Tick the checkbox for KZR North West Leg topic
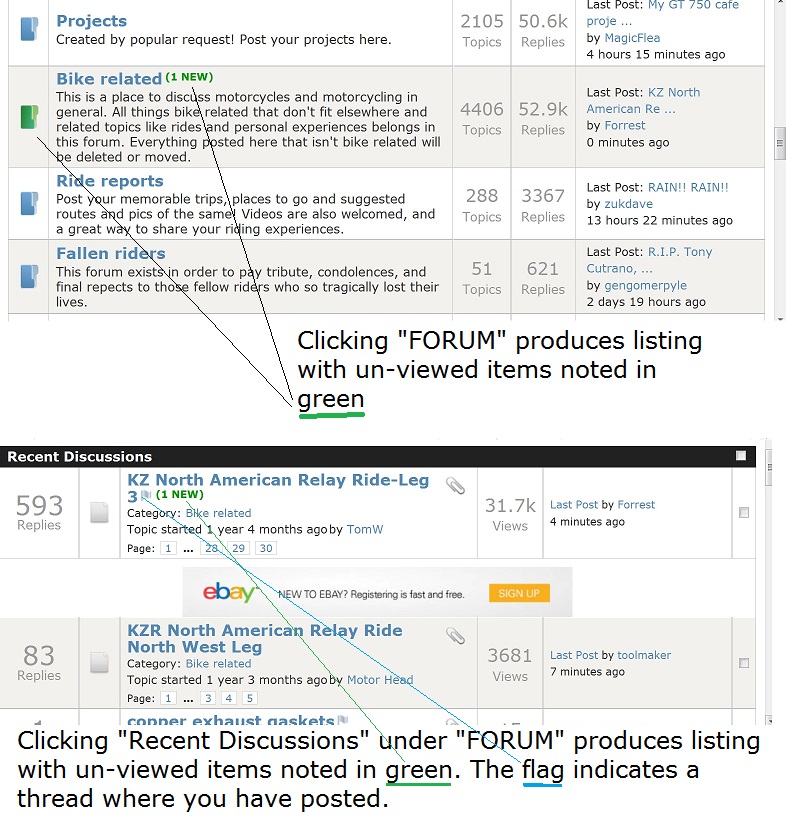Image resolution: width=786 pixels, height=816 pixels. 743,663
